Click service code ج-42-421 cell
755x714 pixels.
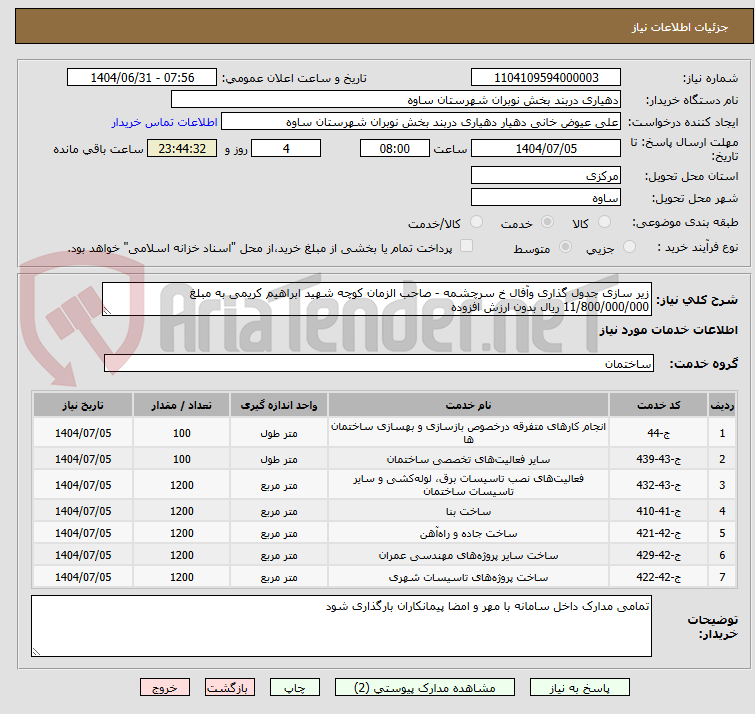658,533
